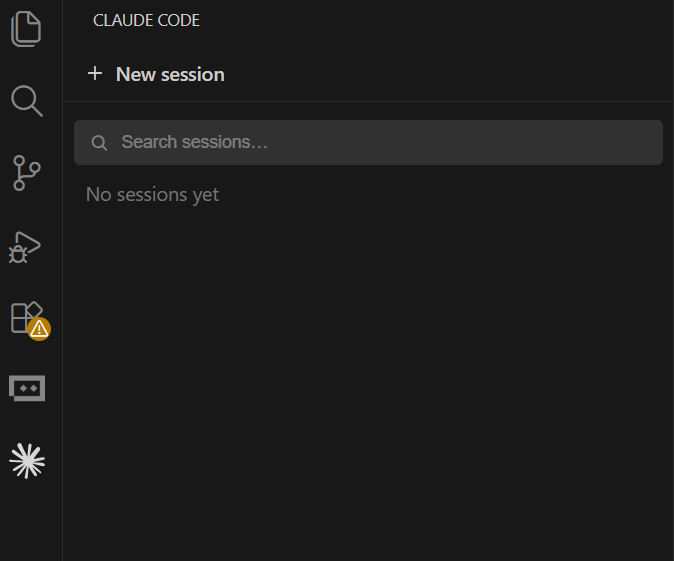674x561 pixels.
Task: Click the orange warning badge on Extensions
Action: (39, 329)
